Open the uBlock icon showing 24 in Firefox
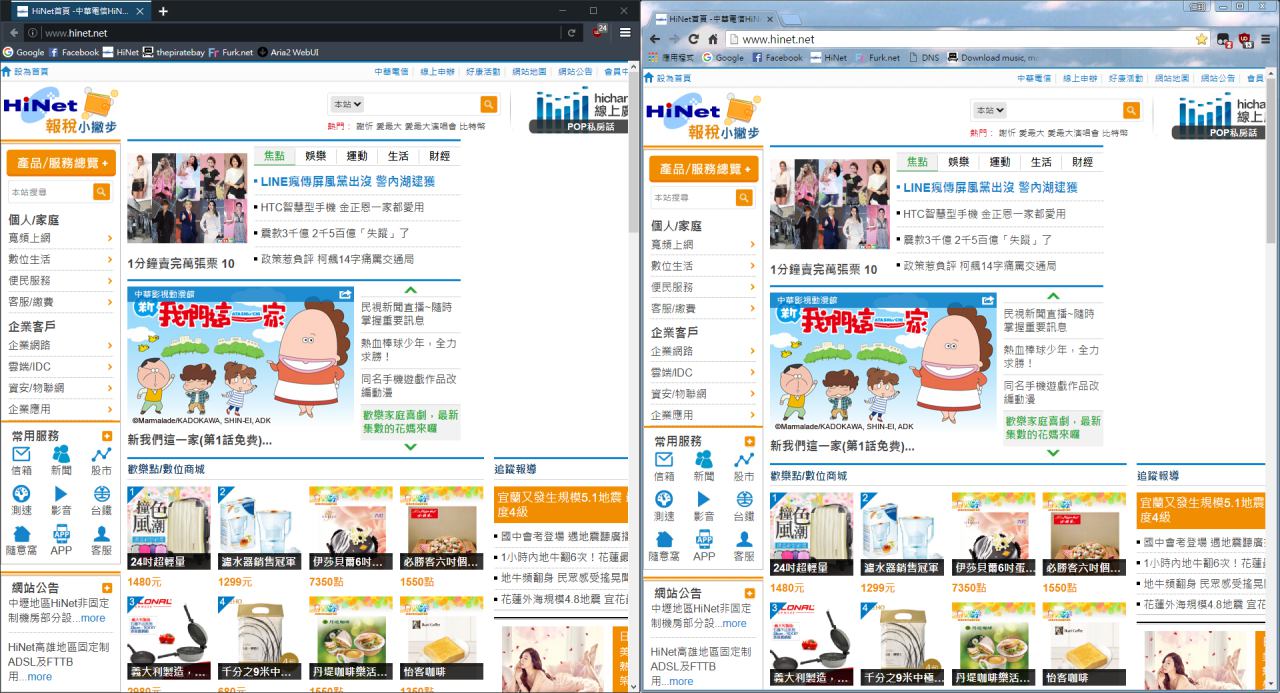The height and width of the screenshot is (693, 1280). tap(599, 32)
